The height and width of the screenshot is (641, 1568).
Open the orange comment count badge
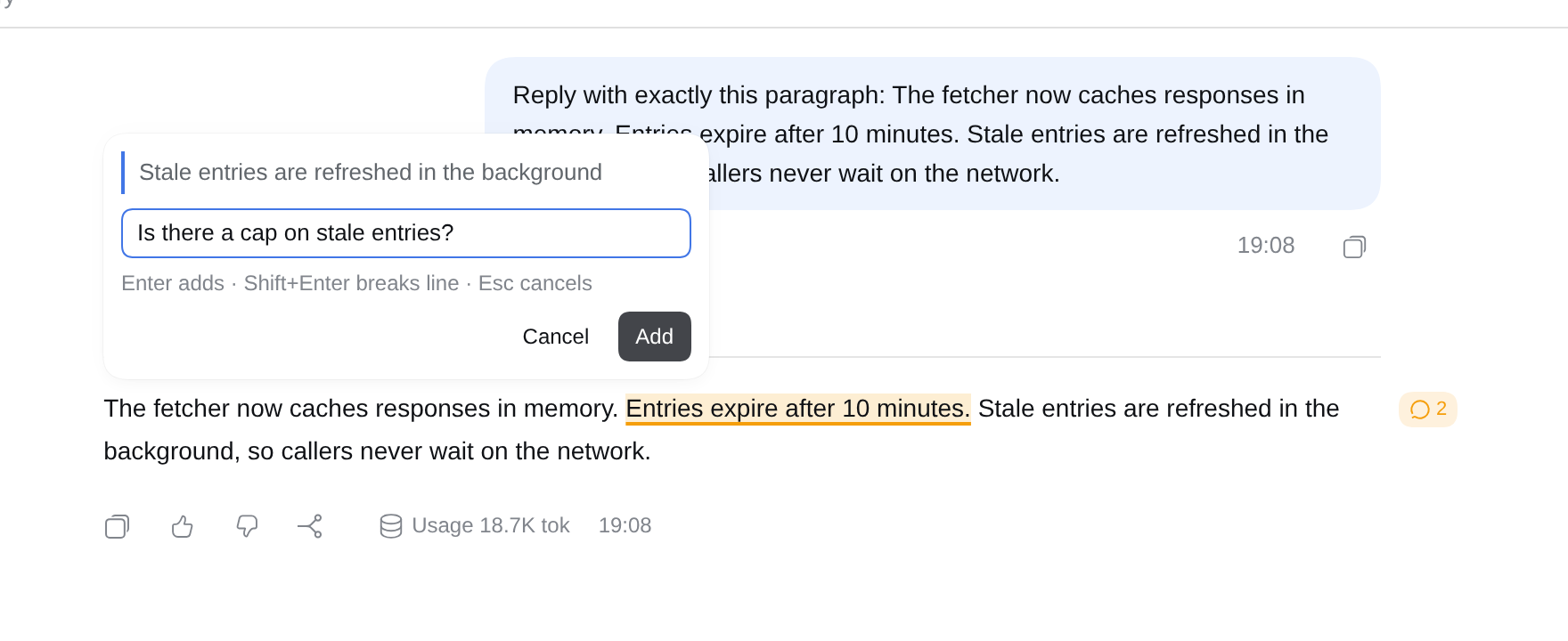coord(1428,410)
